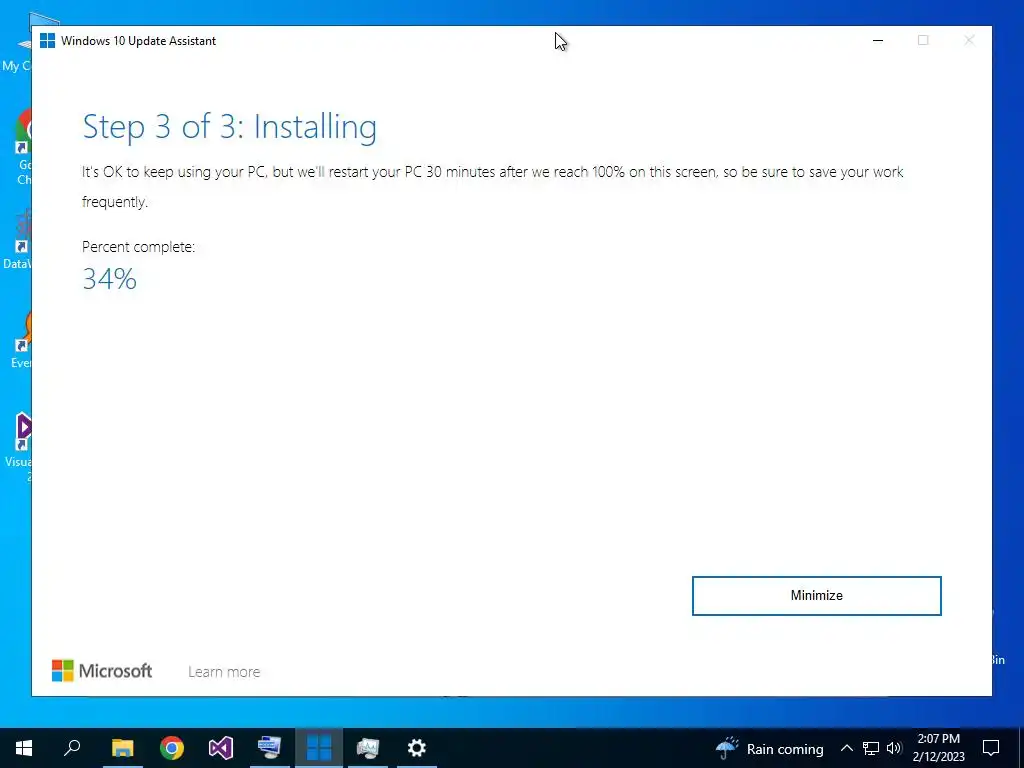Open the Learn more link
1024x768 pixels.
coord(224,672)
